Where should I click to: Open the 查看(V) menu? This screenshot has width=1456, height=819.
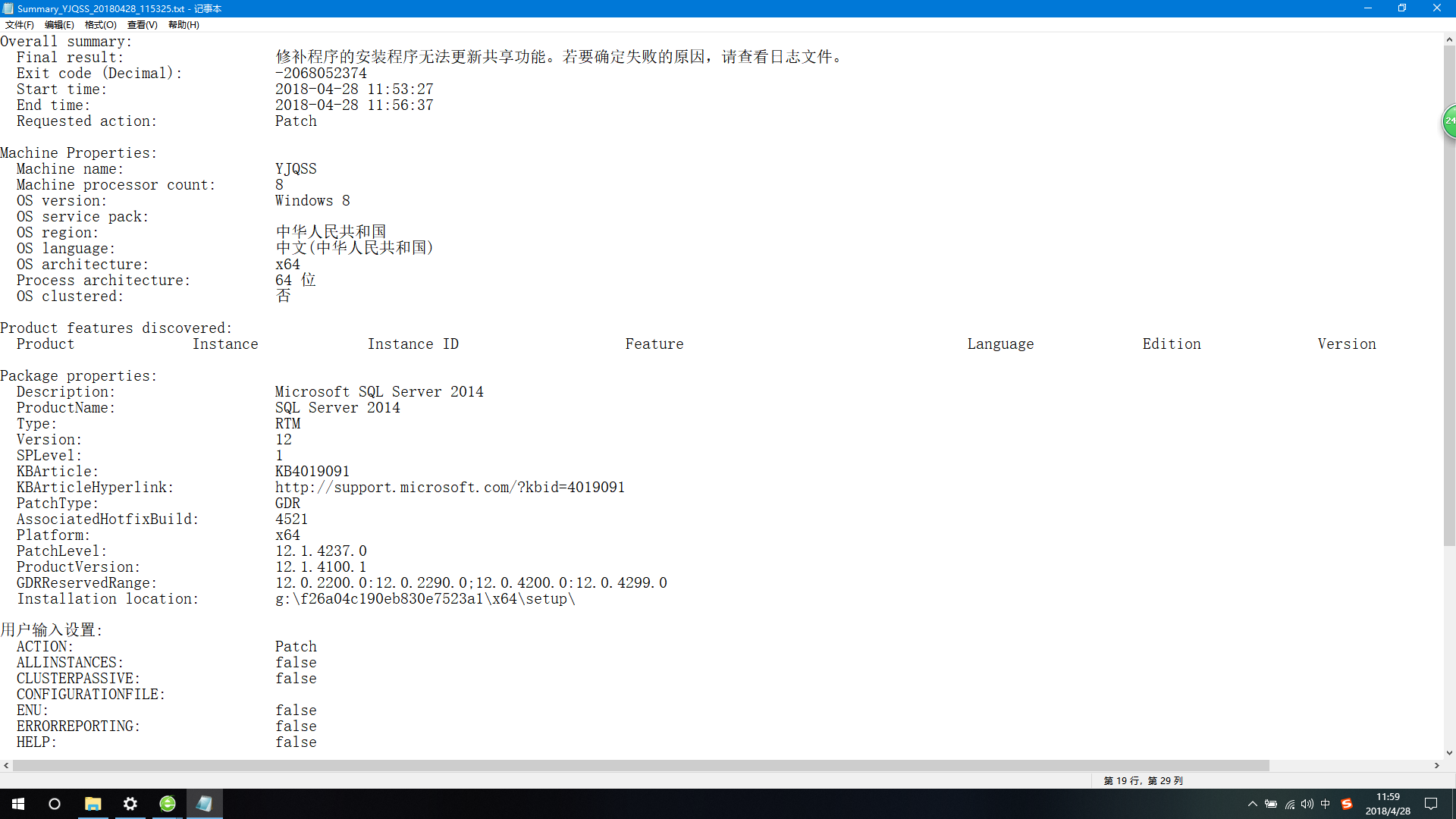point(142,25)
